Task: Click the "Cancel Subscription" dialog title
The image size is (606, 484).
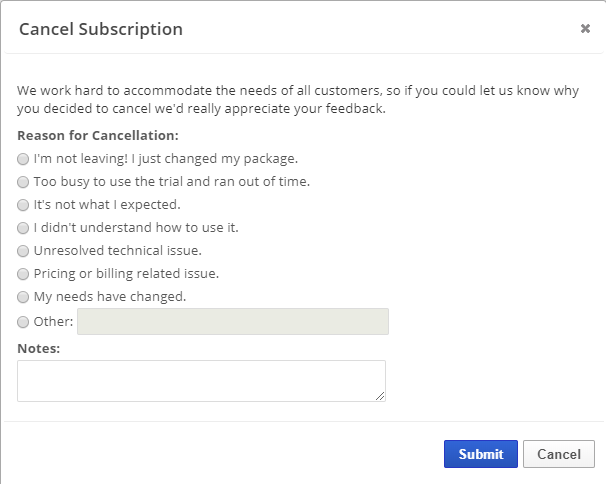Action: click(x=101, y=29)
